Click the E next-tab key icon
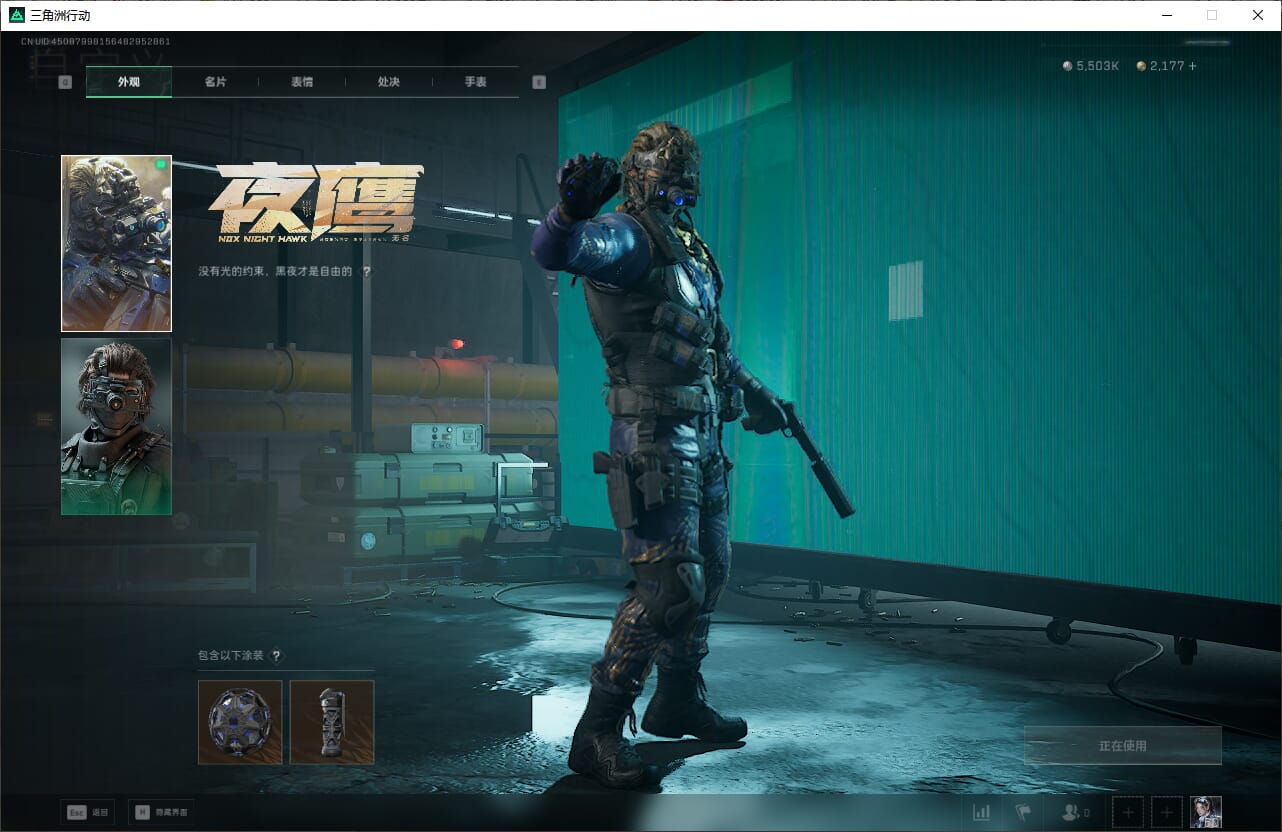The image size is (1282, 832). (x=539, y=82)
